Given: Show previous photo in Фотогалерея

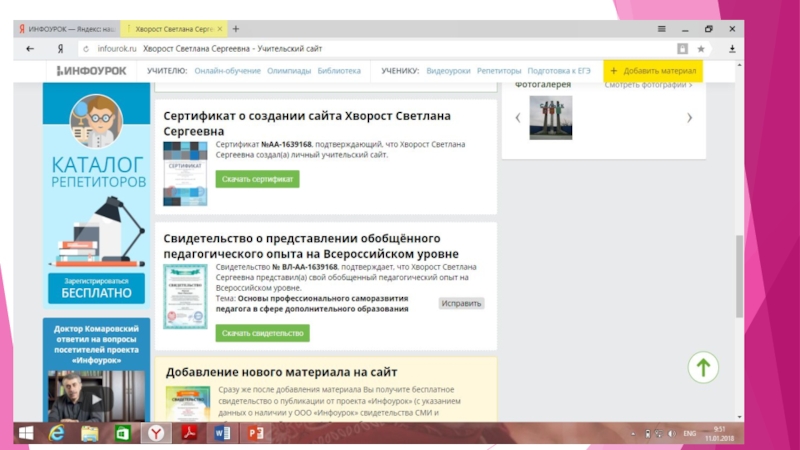Looking at the screenshot, I should pos(518,118).
